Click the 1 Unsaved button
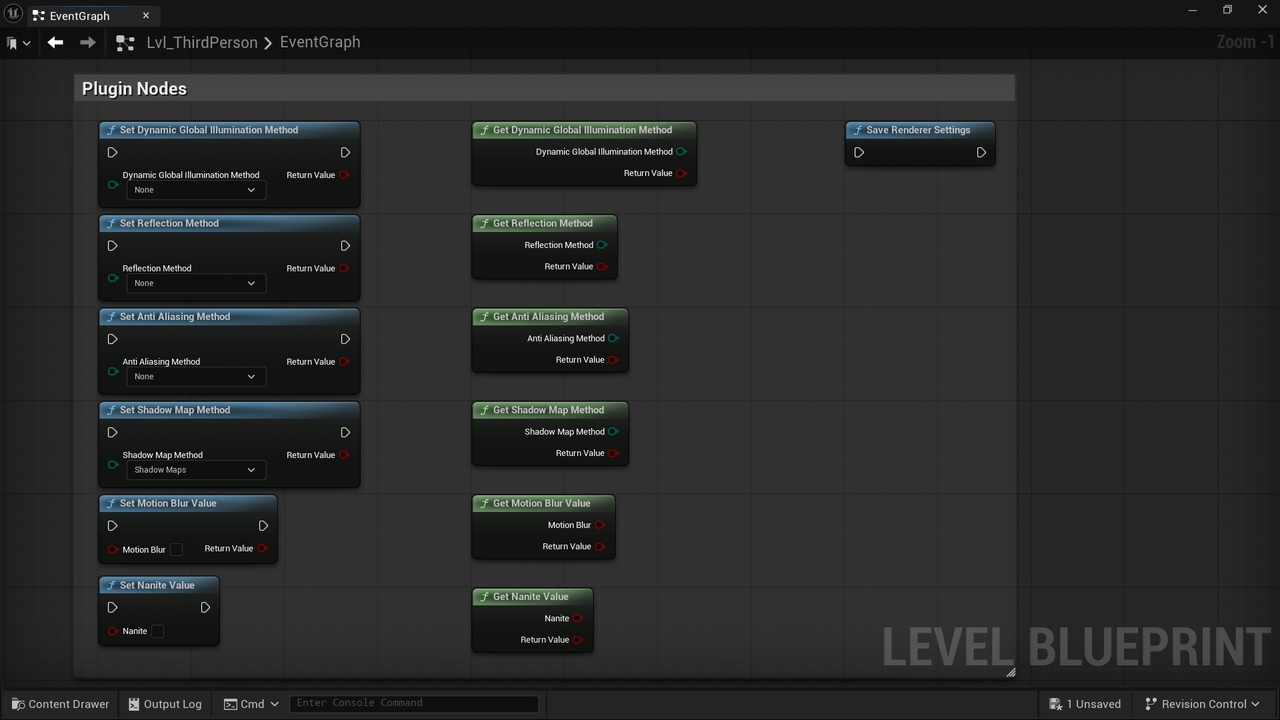This screenshot has height=720, width=1280. [x=1085, y=704]
